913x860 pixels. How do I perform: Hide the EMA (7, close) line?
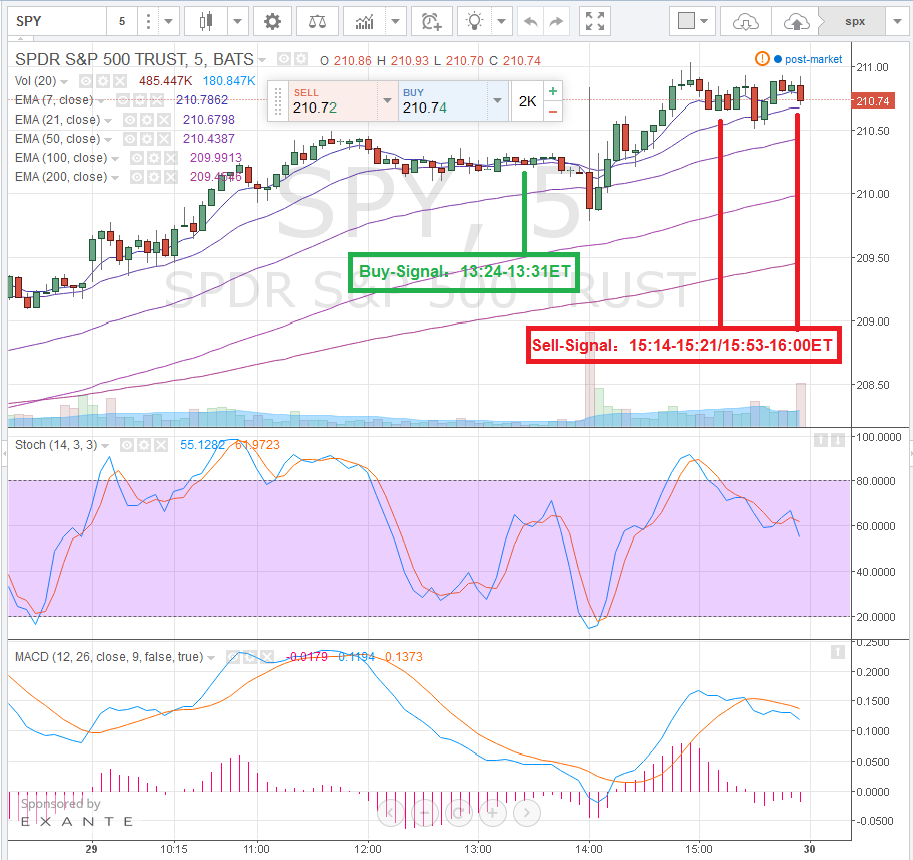click(x=123, y=100)
